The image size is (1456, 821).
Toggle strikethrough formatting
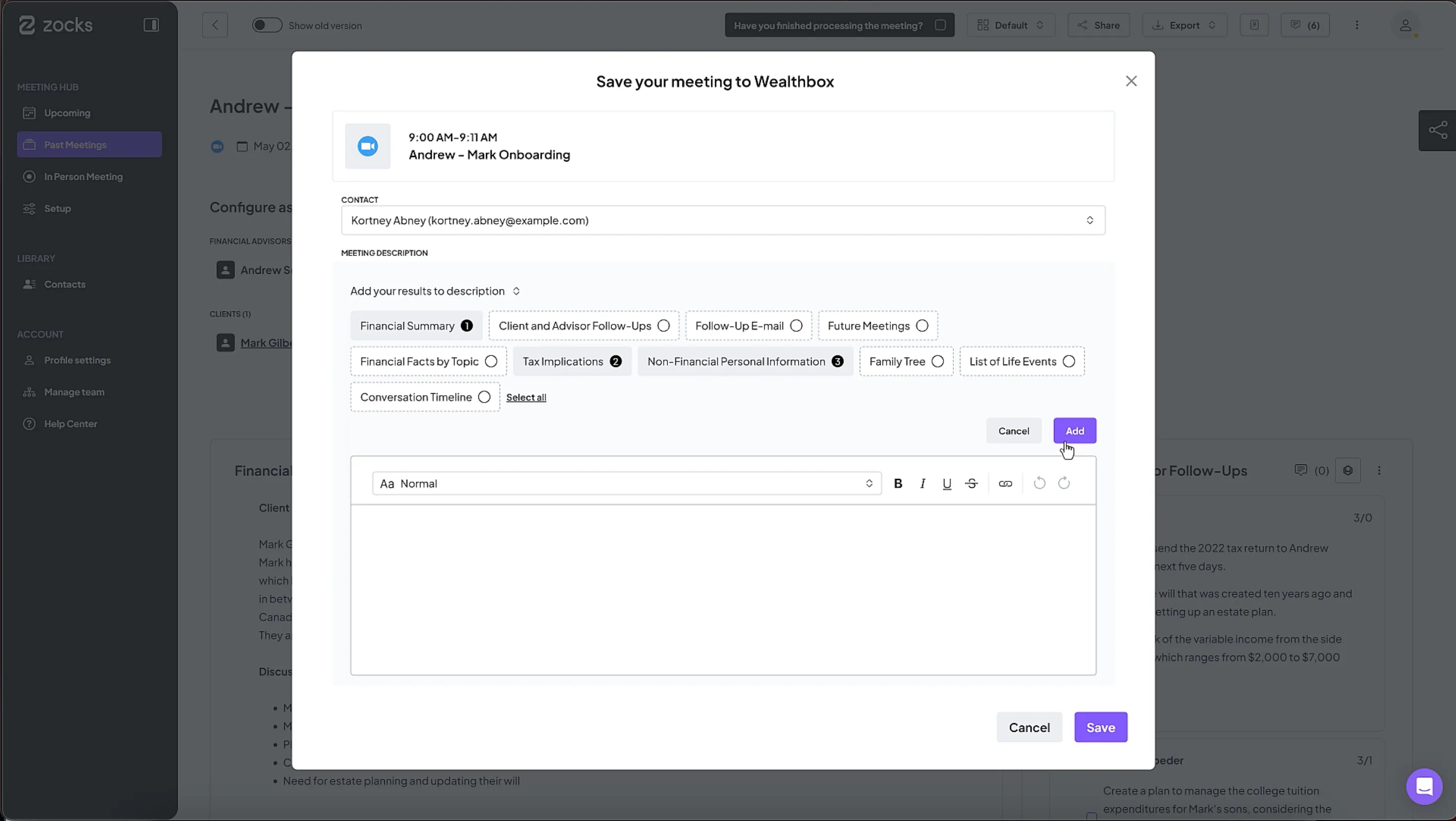971,483
